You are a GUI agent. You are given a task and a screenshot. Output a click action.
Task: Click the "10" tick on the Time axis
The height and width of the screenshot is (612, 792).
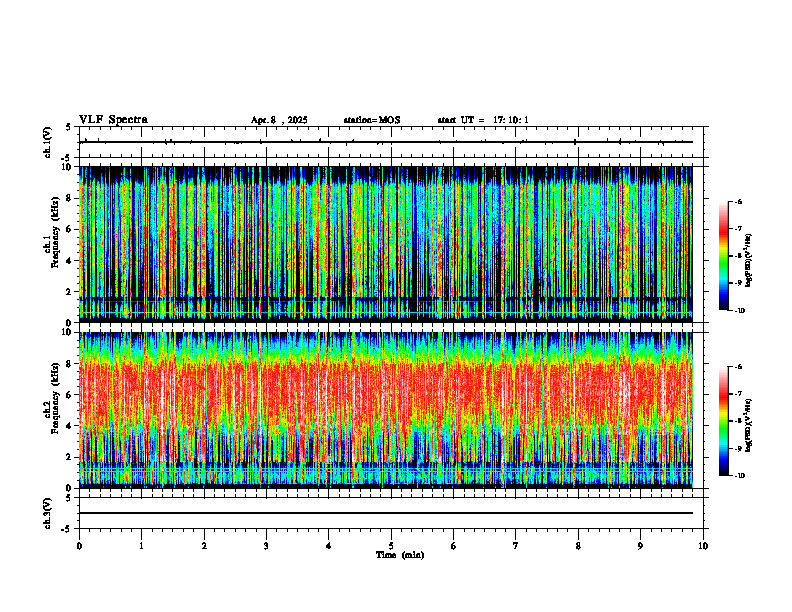[703, 546]
